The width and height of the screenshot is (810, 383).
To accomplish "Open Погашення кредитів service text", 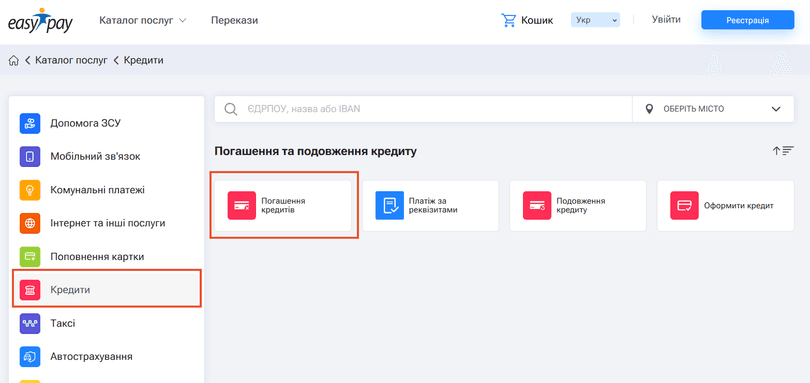I will pyautogui.click(x=283, y=206).
